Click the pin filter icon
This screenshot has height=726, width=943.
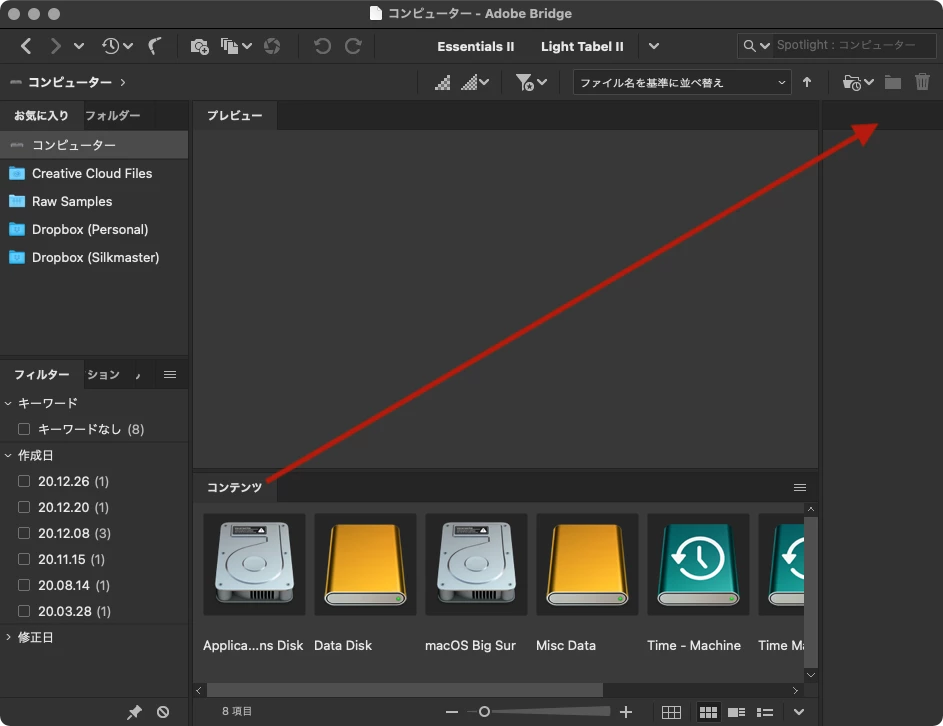pyautogui.click(x=134, y=712)
